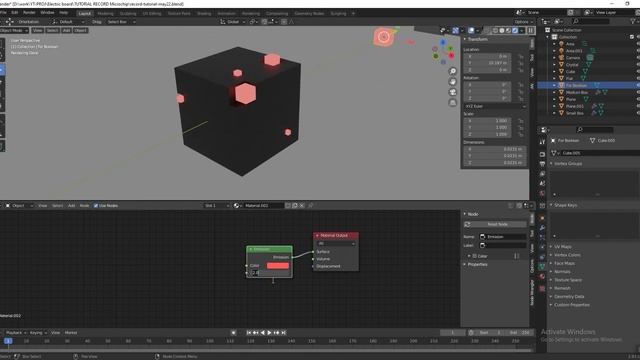Expand the Geometry Data panel

click(x=569, y=297)
